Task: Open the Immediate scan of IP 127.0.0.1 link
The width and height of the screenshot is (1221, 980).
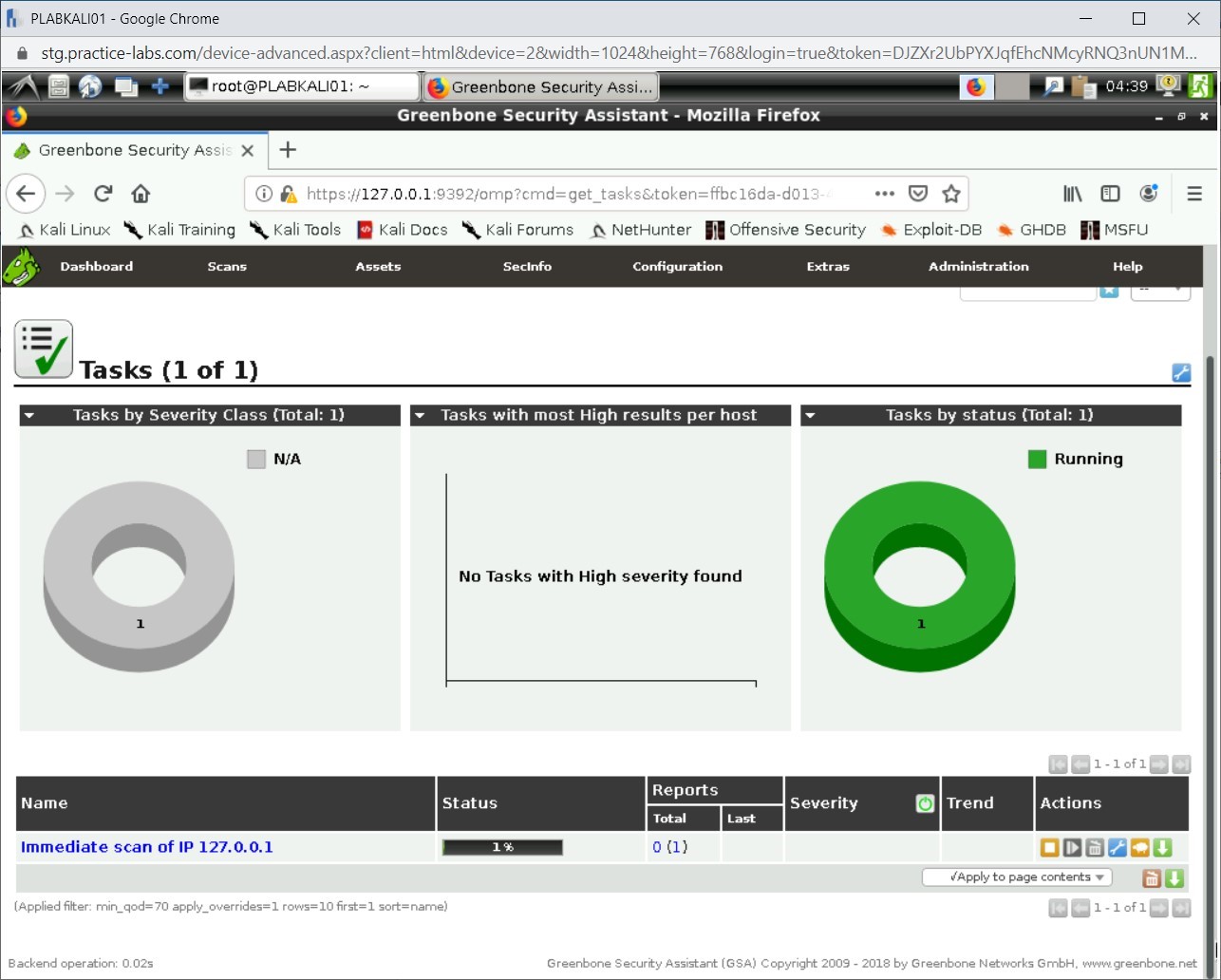Action: tap(147, 847)
